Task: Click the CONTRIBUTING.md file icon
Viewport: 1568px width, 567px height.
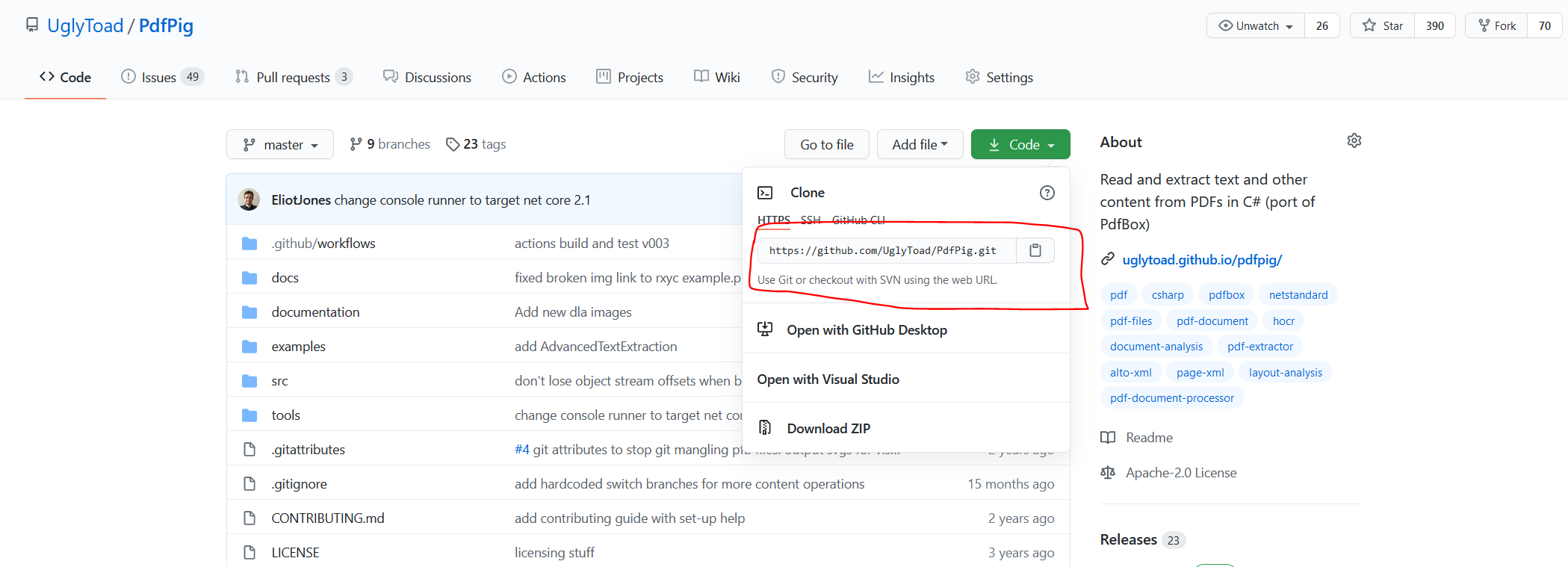Action: click(x=250, y=518)
